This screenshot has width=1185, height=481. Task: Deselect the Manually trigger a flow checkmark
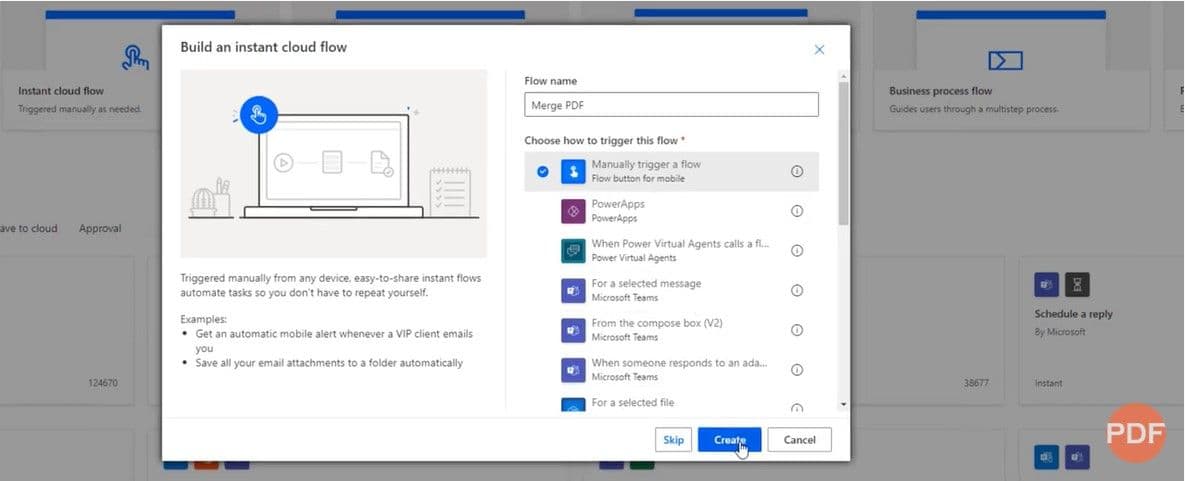[x=543, y=171]
